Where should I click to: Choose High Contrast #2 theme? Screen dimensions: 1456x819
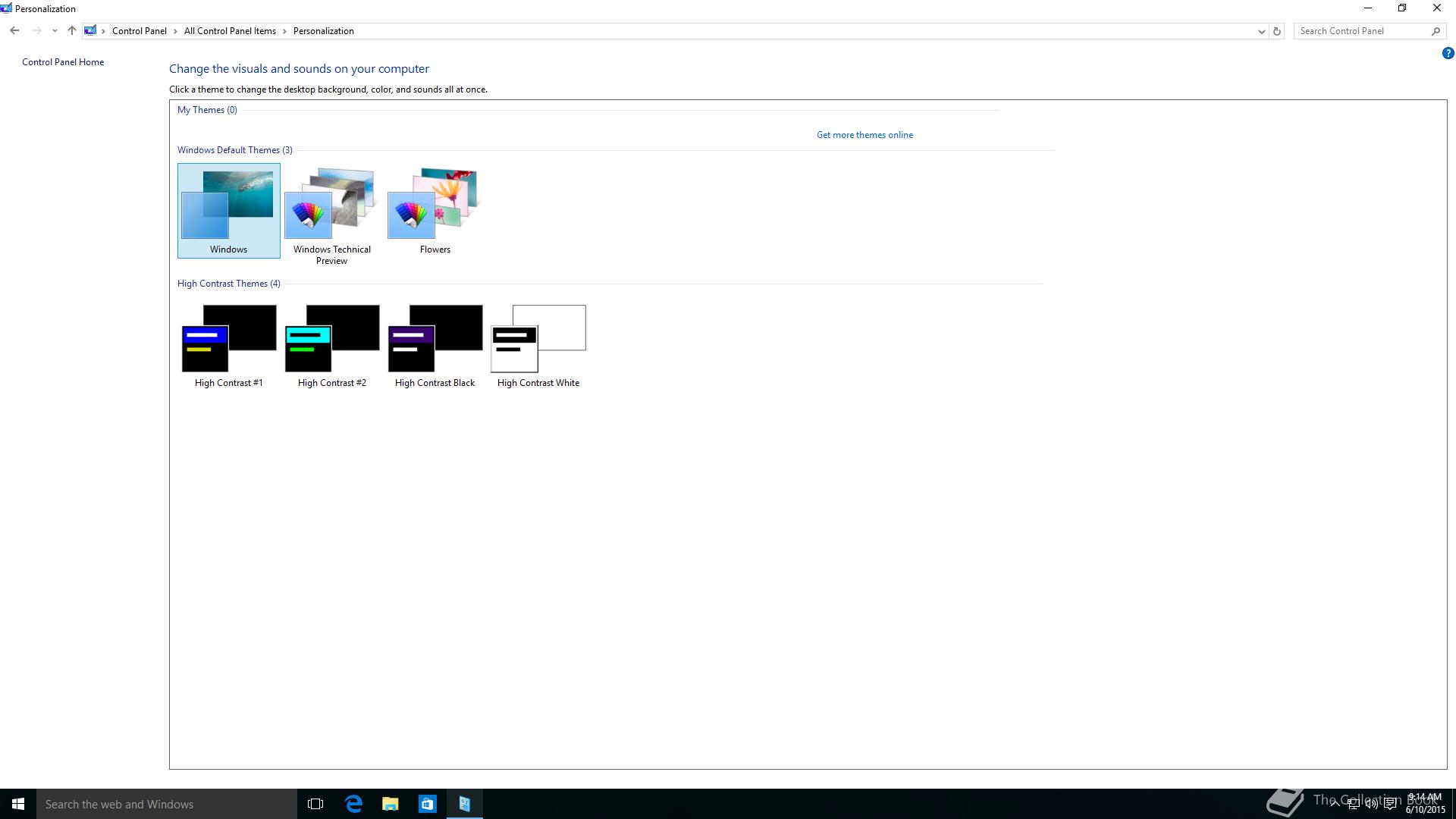332,345
